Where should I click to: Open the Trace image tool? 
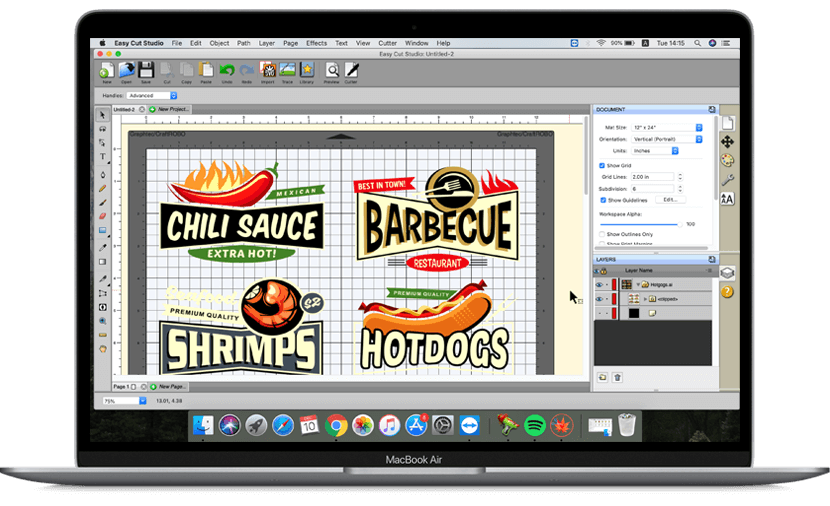tap(287, 70)
